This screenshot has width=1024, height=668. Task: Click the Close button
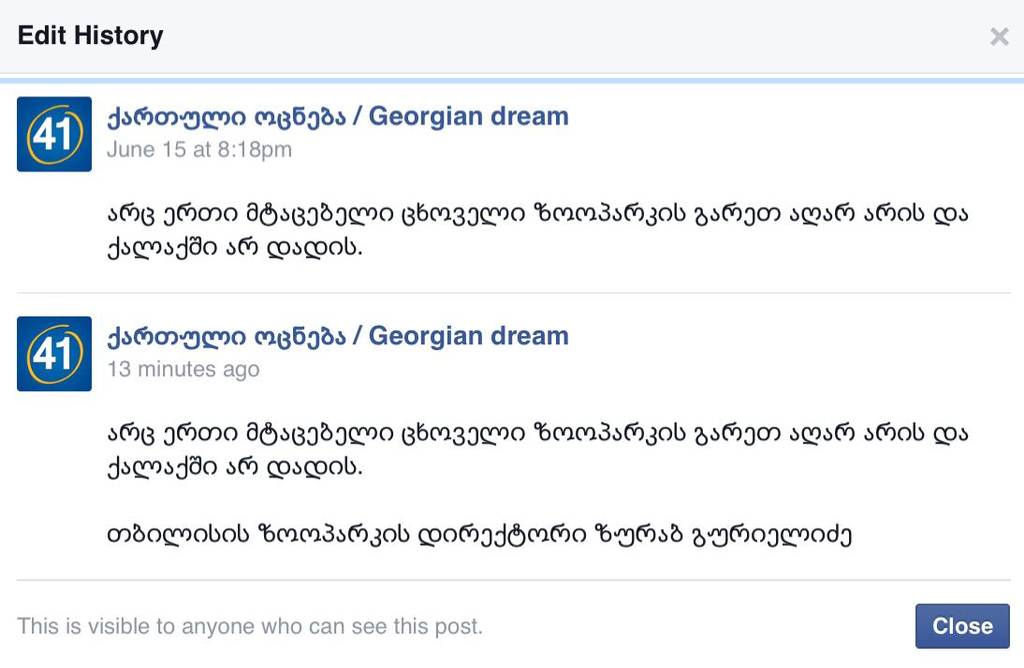click(x=962, y=626)
